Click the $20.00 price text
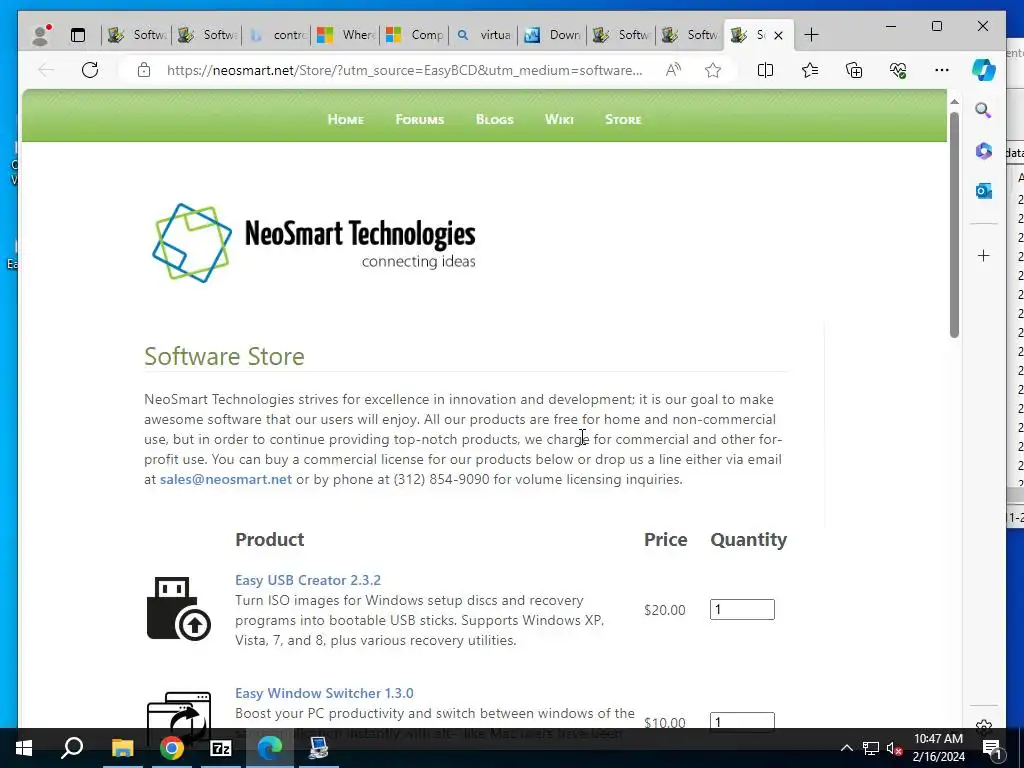The image size is (1024, 768). coord(665,610)
